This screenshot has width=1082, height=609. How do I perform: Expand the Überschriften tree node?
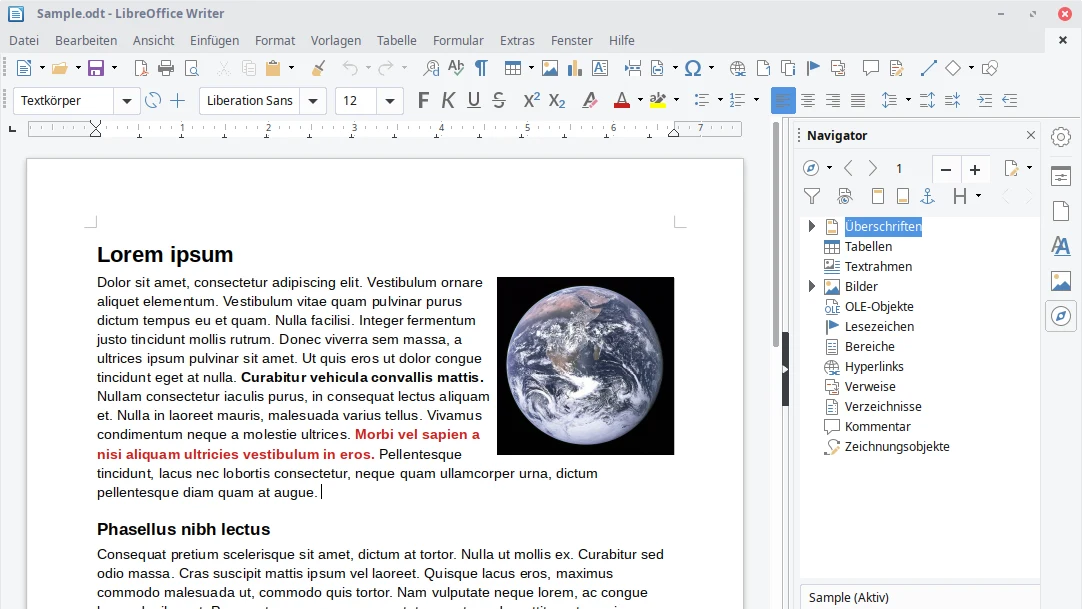tap(812, 226)
